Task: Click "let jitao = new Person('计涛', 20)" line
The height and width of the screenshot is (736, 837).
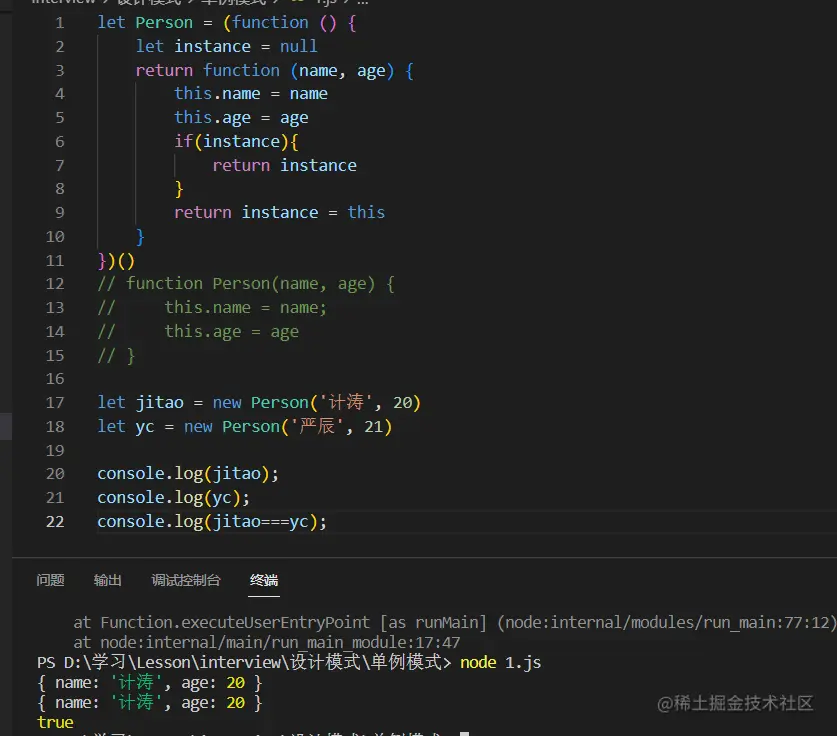Action: coord(259,402)
